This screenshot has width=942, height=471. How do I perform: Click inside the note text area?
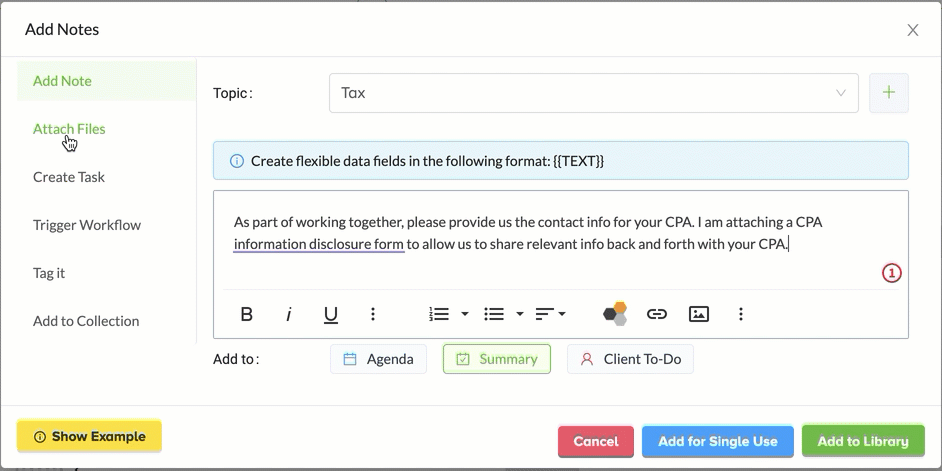(x=561, y=240)
